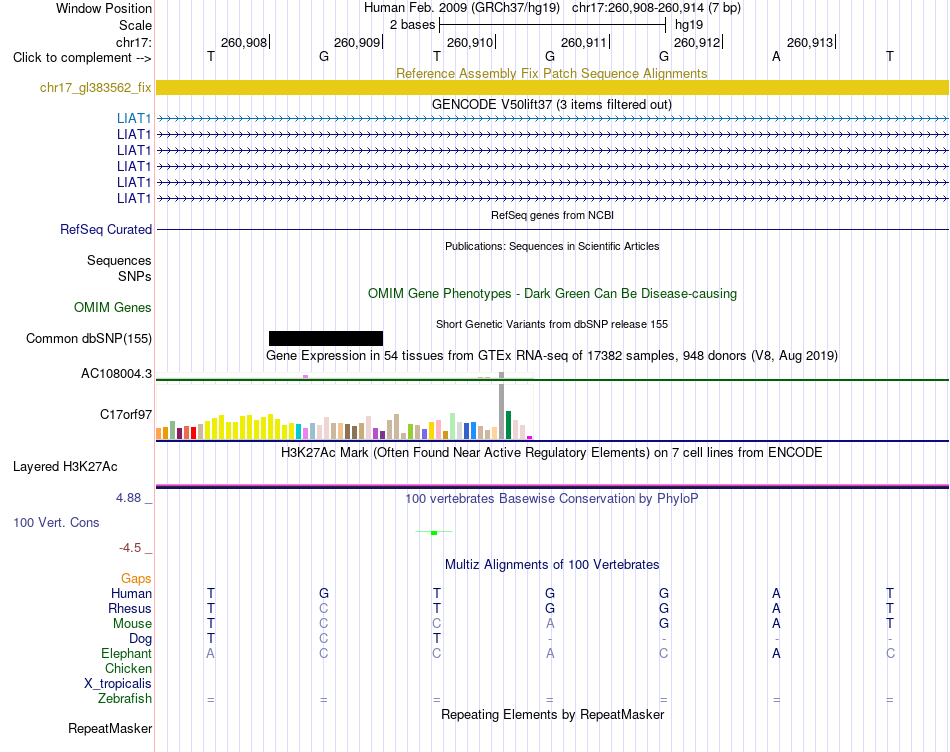Click '100 vertebrates Basewise Conservation by PhyloP' title

552,498
